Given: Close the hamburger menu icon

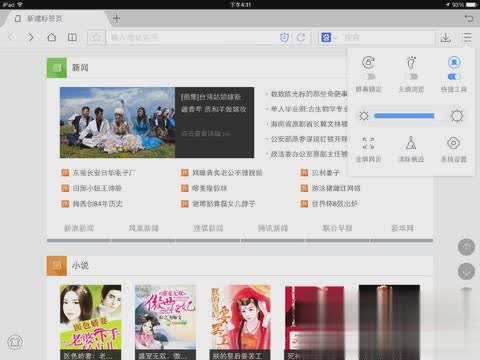Looking at the screenshot, I should pos(467,37).
